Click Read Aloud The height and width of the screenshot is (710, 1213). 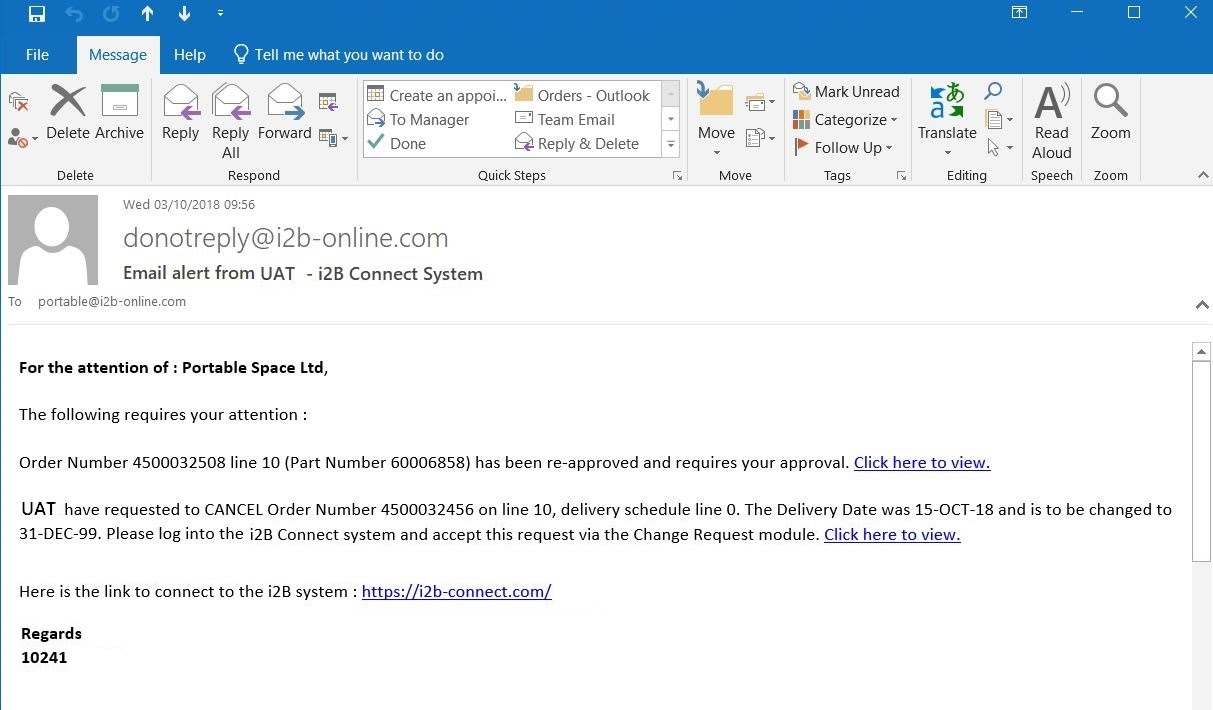pos(1052,121)
